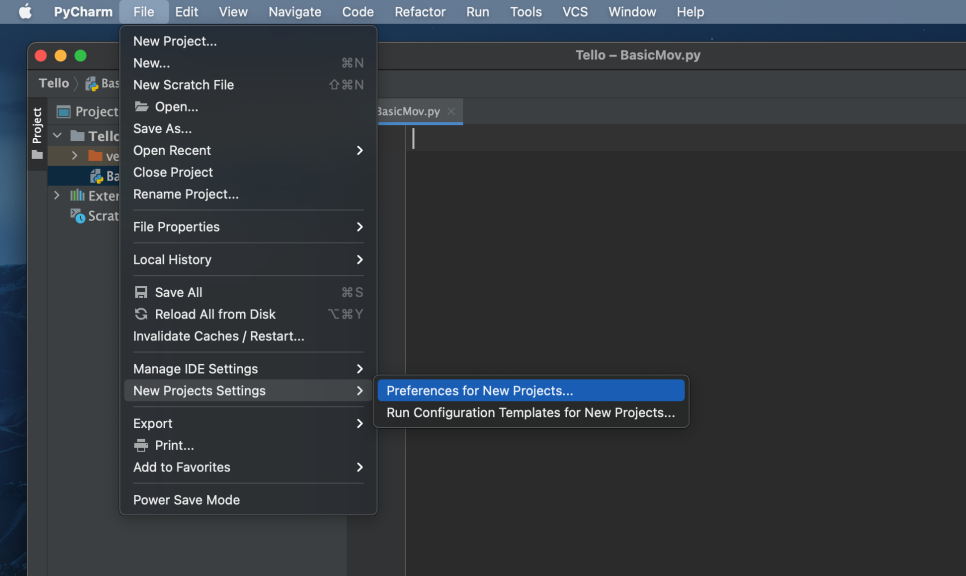Click the folder icon under Project sidebar label
966x576 pixels.
(x=37, y=155)
